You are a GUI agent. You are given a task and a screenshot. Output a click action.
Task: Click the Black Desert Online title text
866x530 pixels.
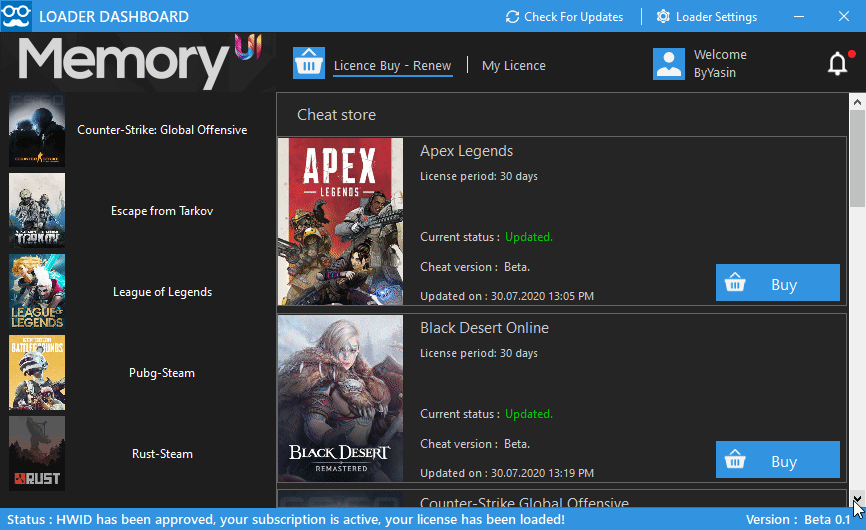pyautogui.click(x=484, y=328)
